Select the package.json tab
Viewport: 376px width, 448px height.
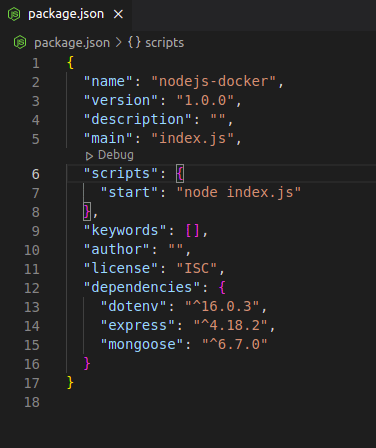[x=66, y=14]
